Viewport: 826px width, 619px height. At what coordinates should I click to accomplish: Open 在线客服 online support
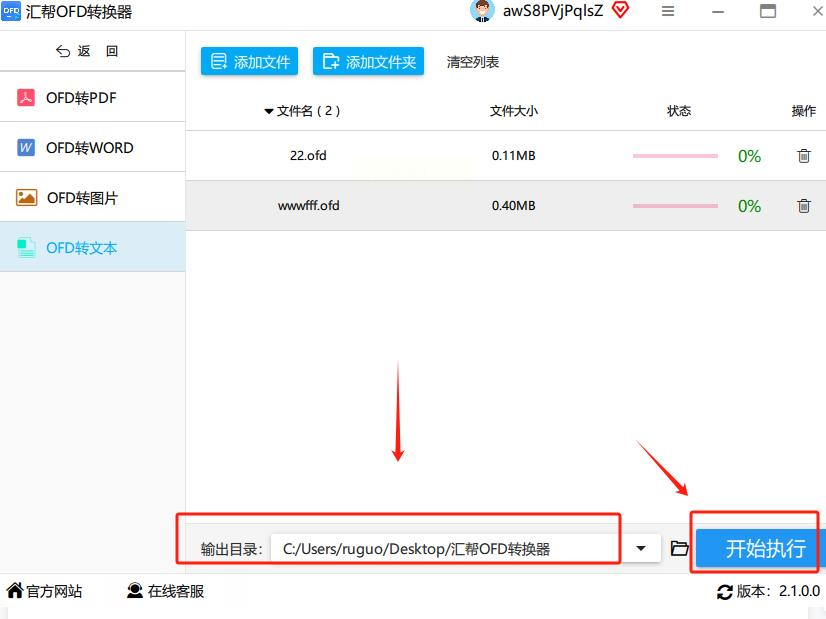(x=165, y=591)
